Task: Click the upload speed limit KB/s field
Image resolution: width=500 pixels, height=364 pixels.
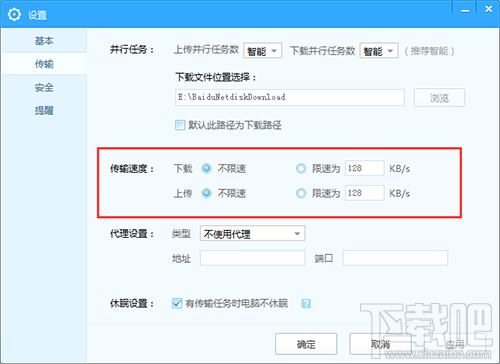Action: click(364, 193)
